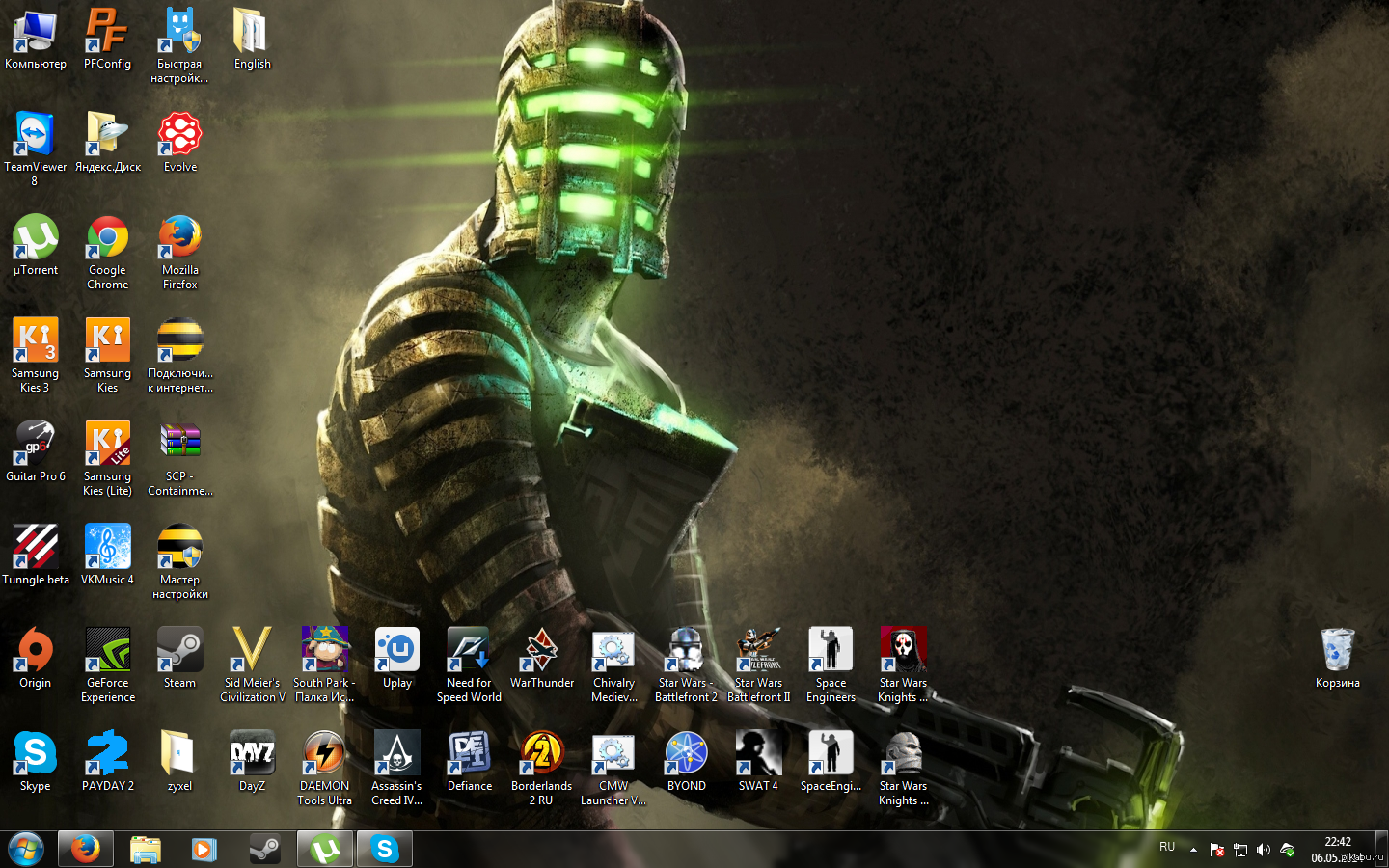
Task: Click the DayZ desktop shortcut
Action: [252, 762]
